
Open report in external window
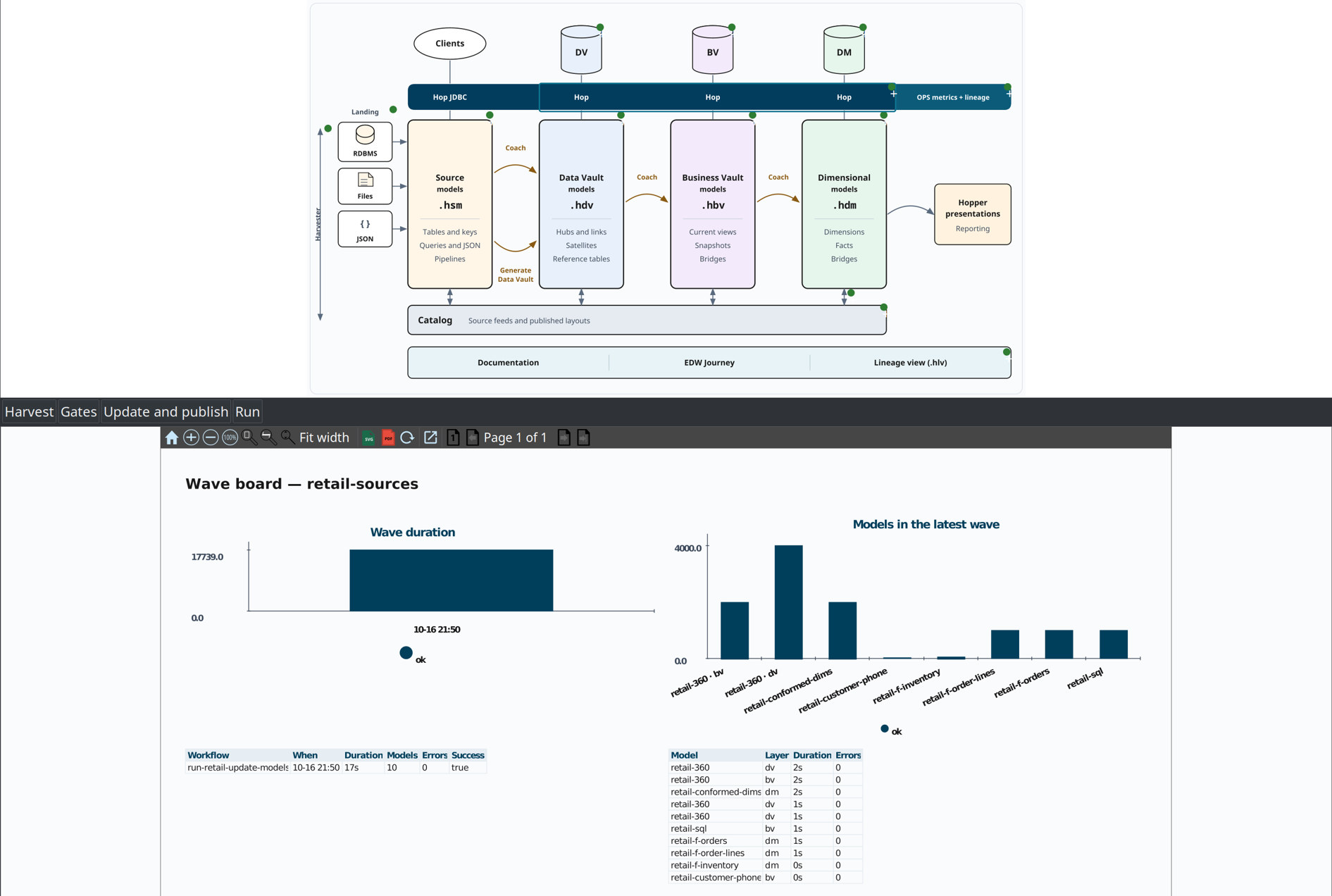pyautogui.click(x=430, y=437)
